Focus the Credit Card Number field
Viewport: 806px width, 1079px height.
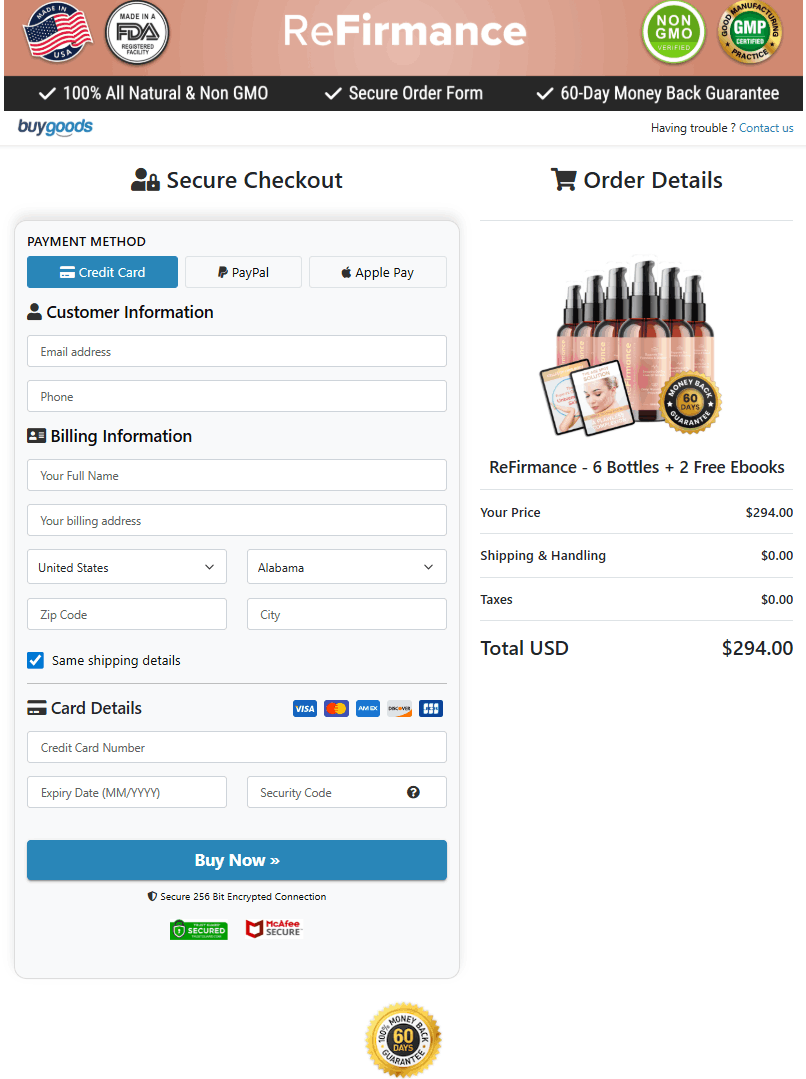(x=236, y=747)
